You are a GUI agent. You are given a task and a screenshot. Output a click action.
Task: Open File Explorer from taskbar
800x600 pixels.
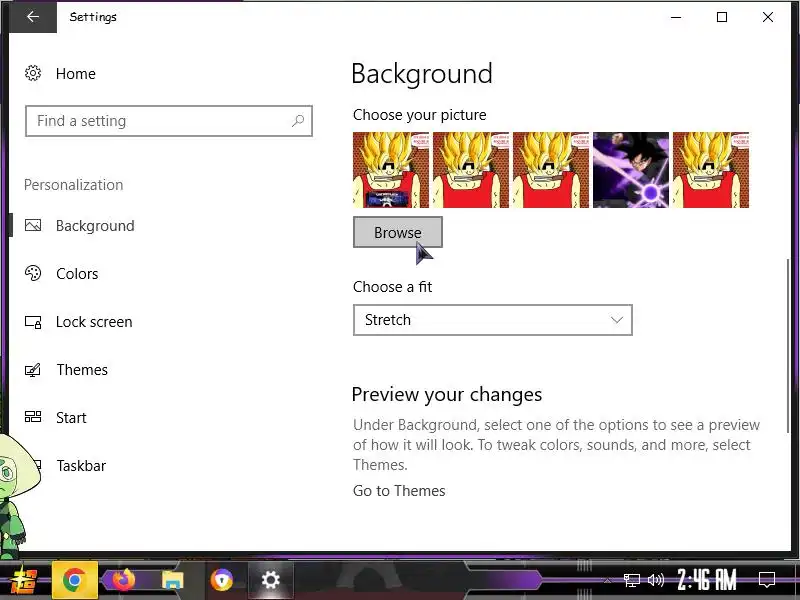172,580
